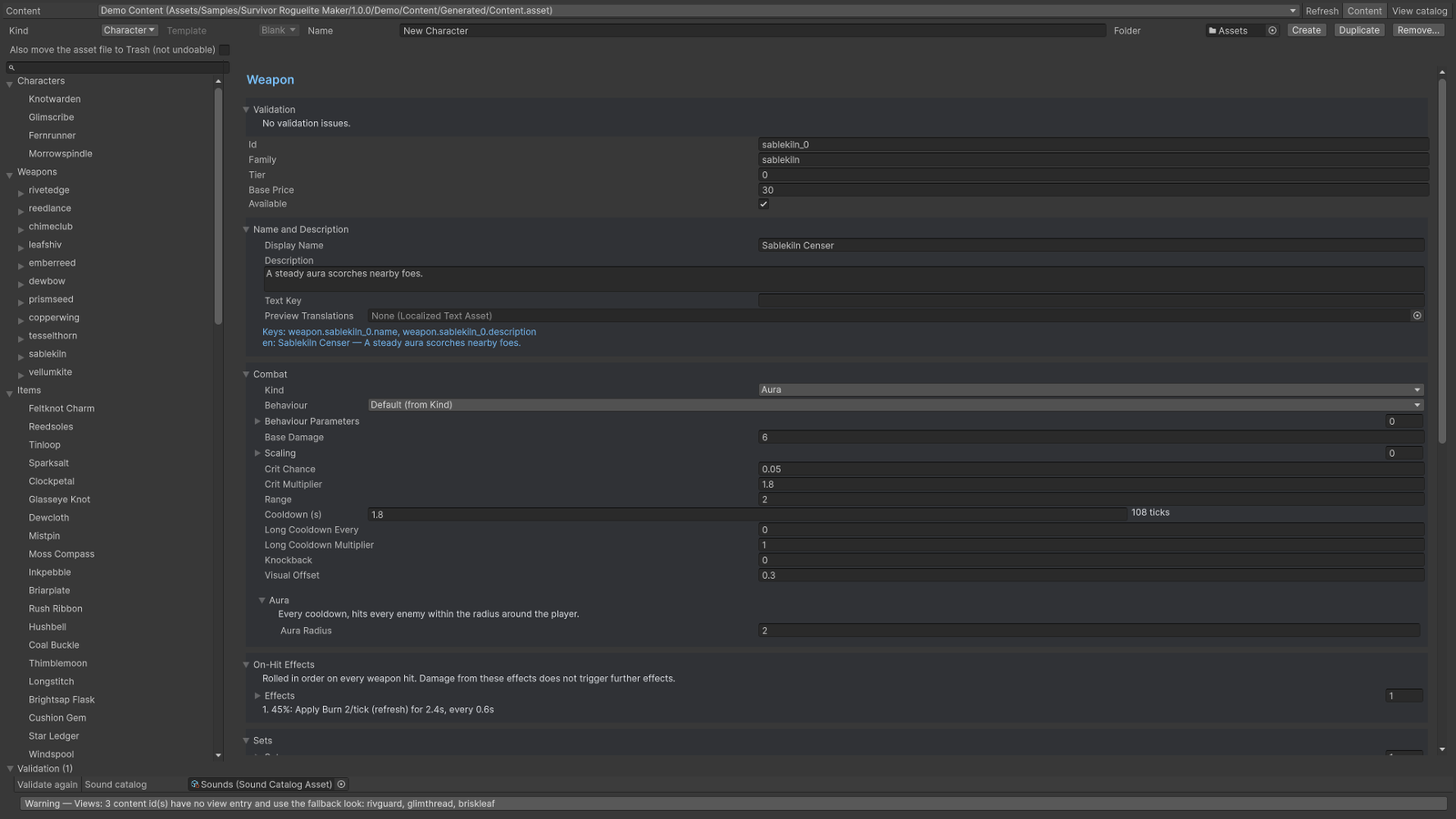Expand the Effects list foldout

coord(258,696)
